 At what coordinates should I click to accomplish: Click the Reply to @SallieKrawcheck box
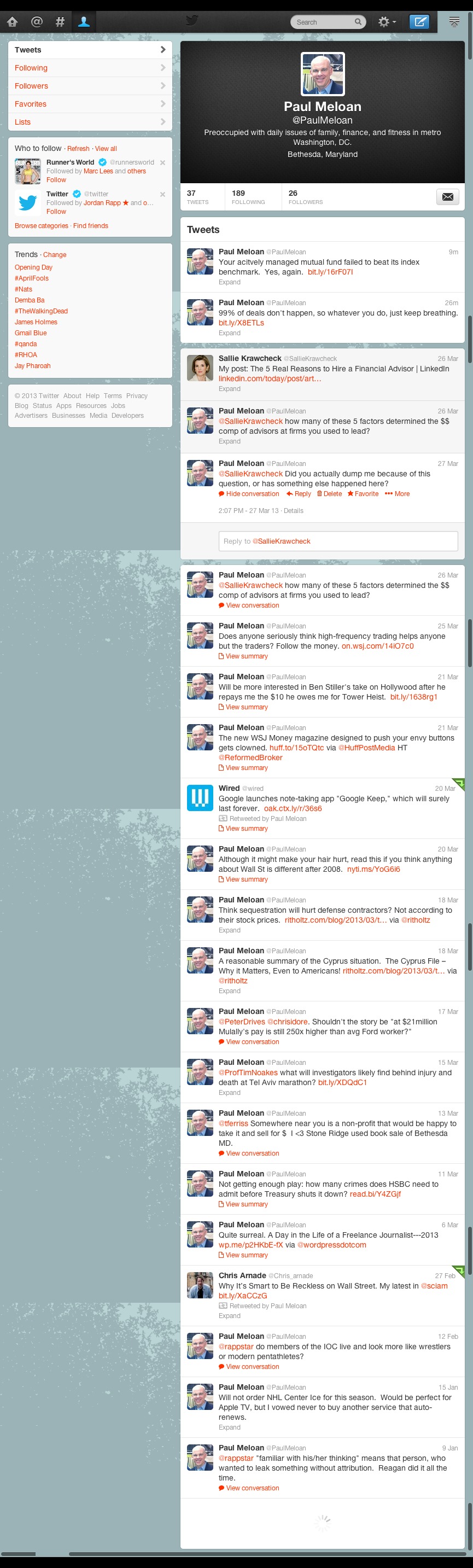[338, 541]
